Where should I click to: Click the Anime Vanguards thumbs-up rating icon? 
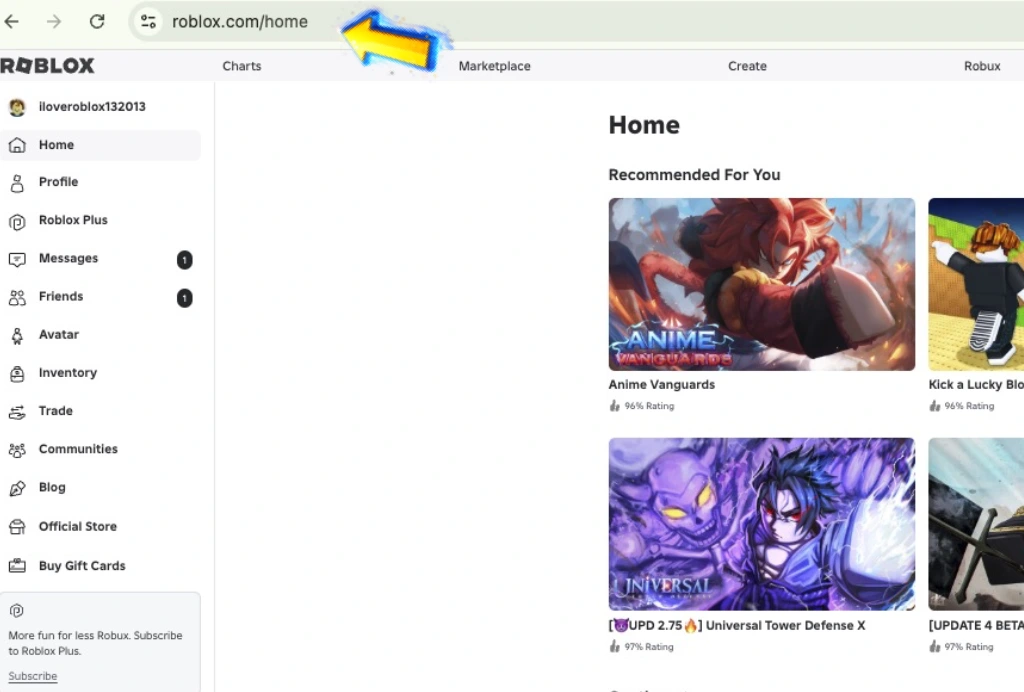coord(614,406)
